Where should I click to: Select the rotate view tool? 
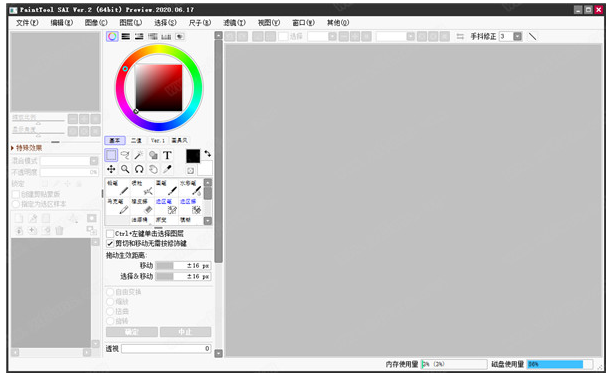[x=139, y=169]
